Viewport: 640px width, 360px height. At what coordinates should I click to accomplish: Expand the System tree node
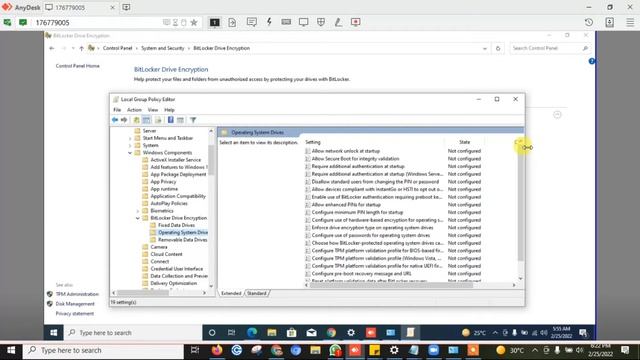click(130, 145)
